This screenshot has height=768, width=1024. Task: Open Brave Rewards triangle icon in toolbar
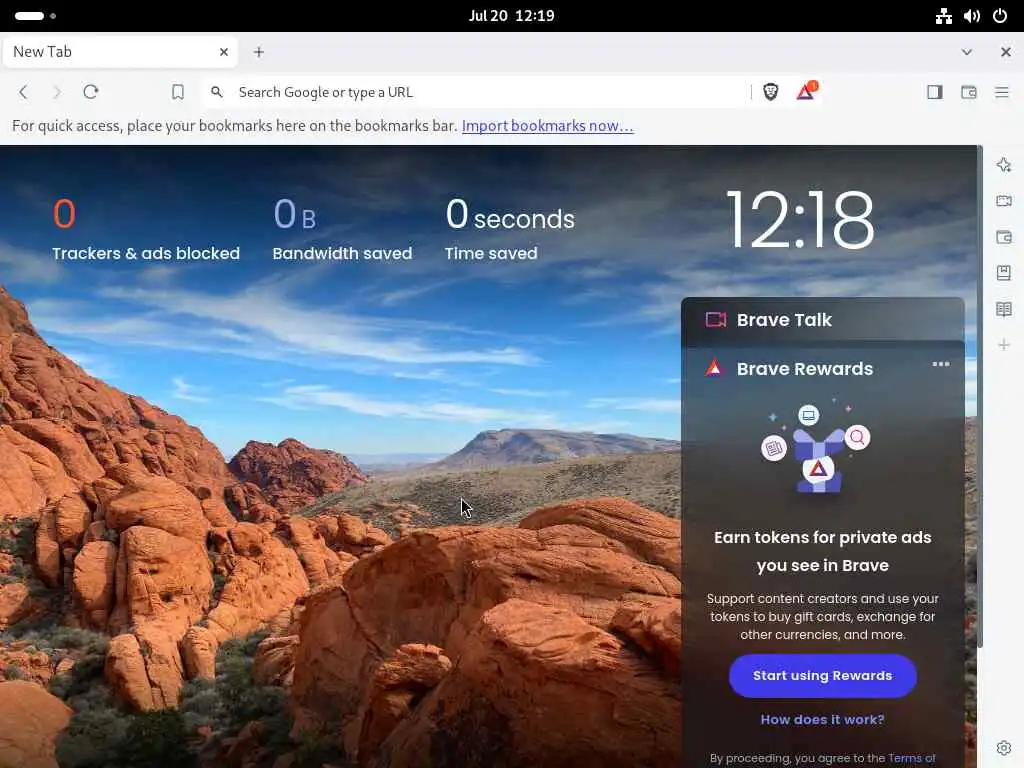point(807,91)
